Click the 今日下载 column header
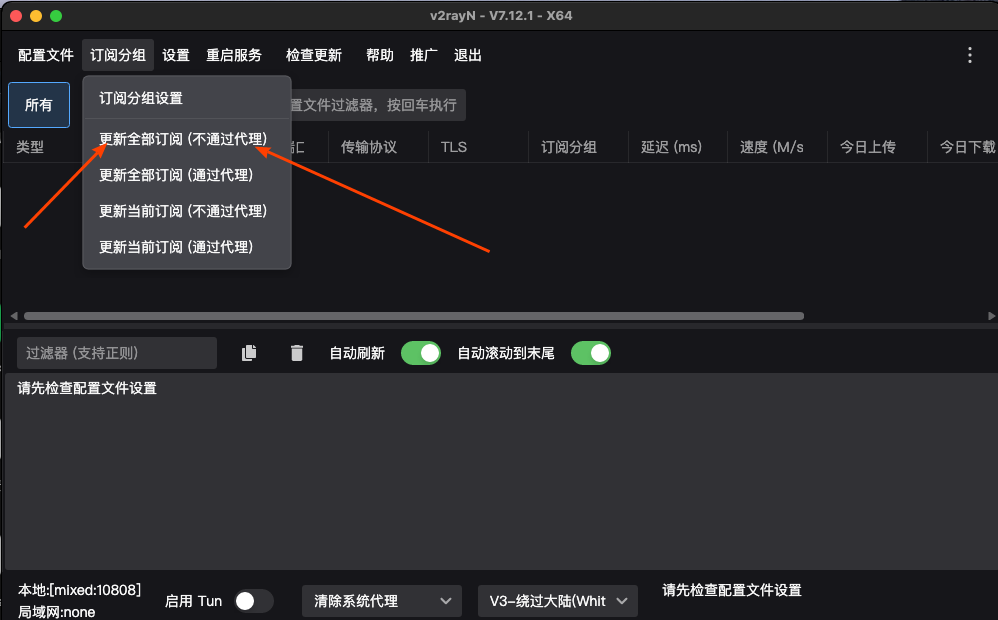This screenshot has height=620, width=998. coord(967,147)
